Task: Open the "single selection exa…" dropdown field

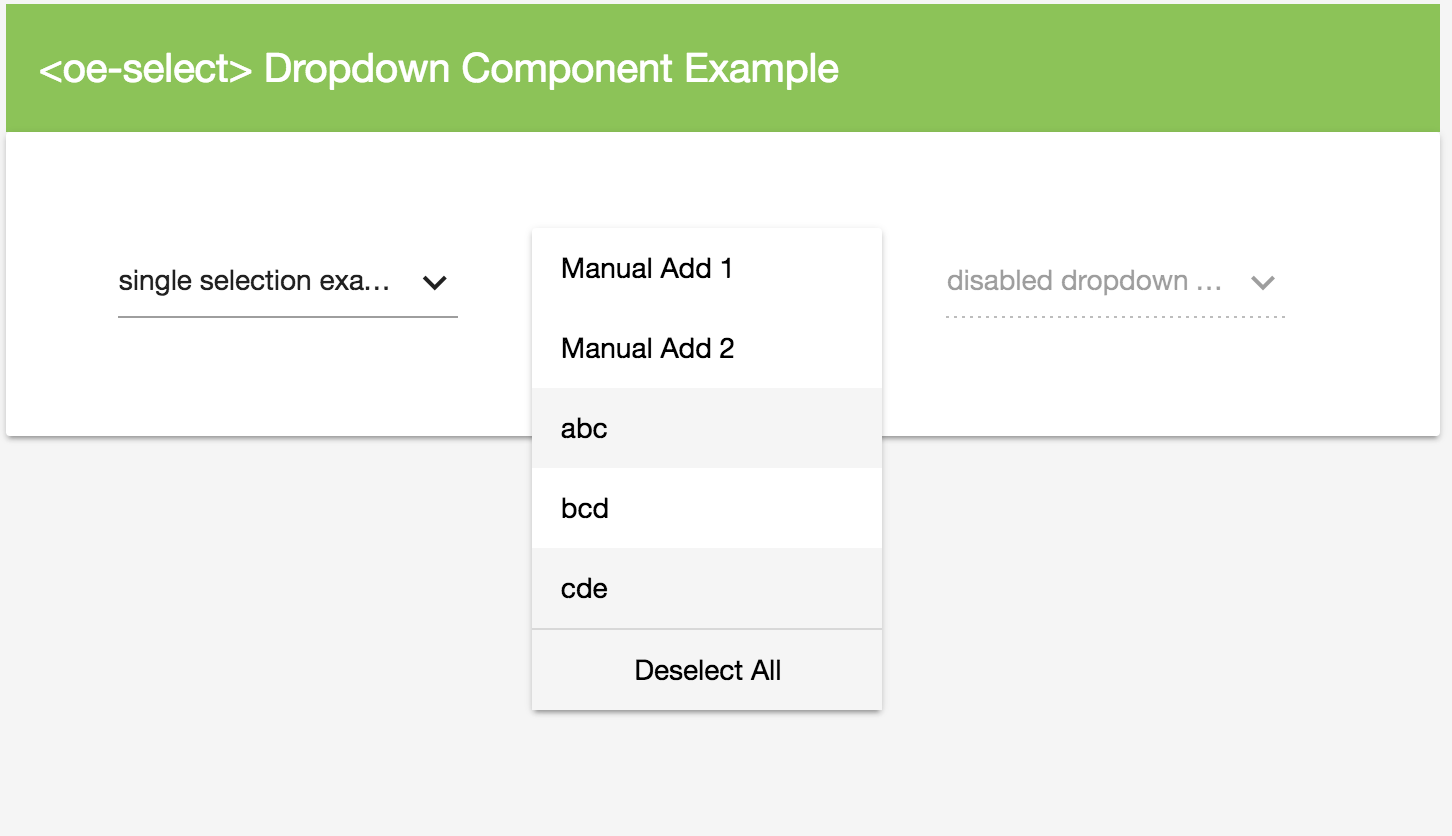Action: tap(288, 282)
